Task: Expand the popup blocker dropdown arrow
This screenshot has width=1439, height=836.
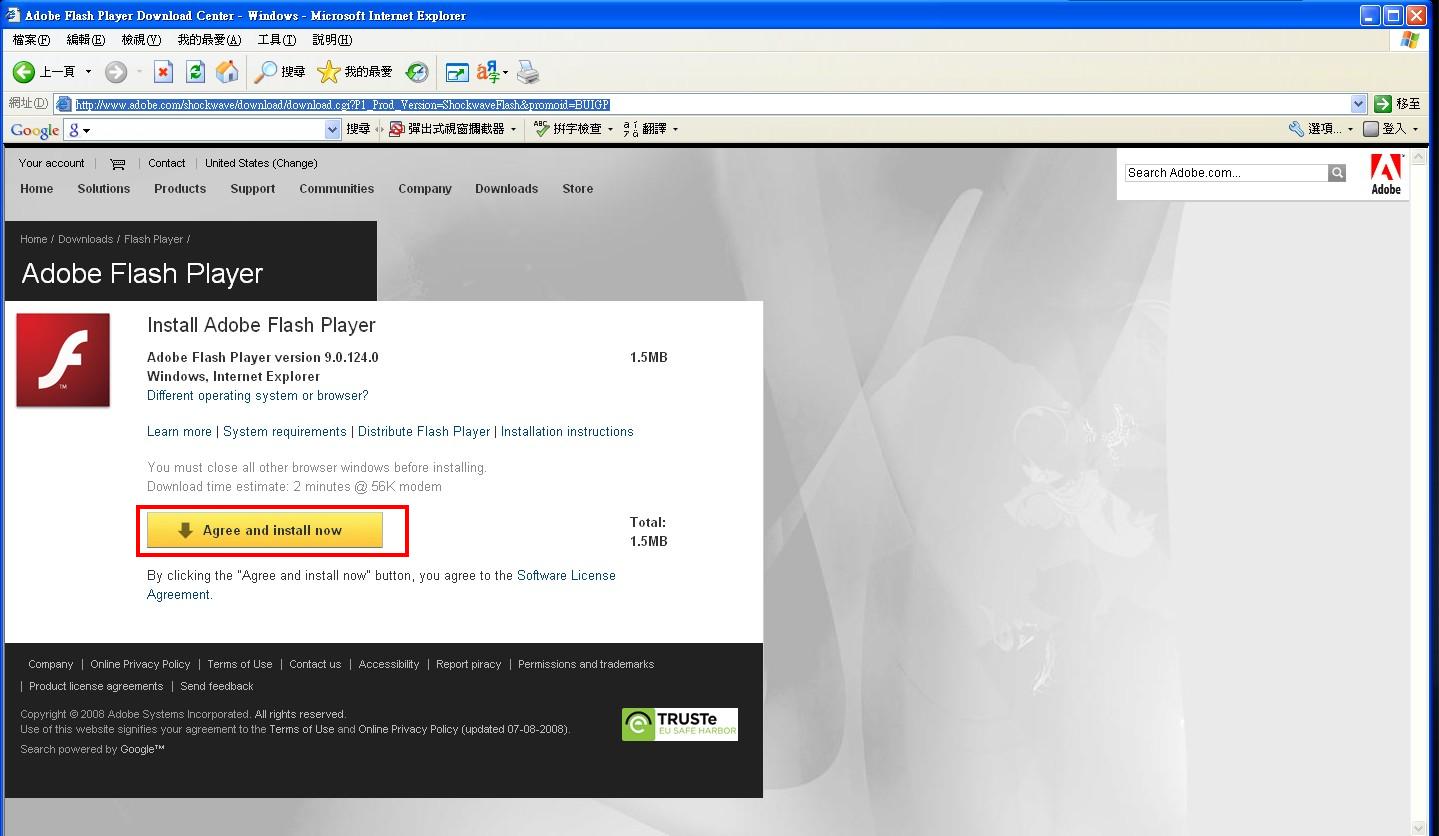Action: click(514, 129)
